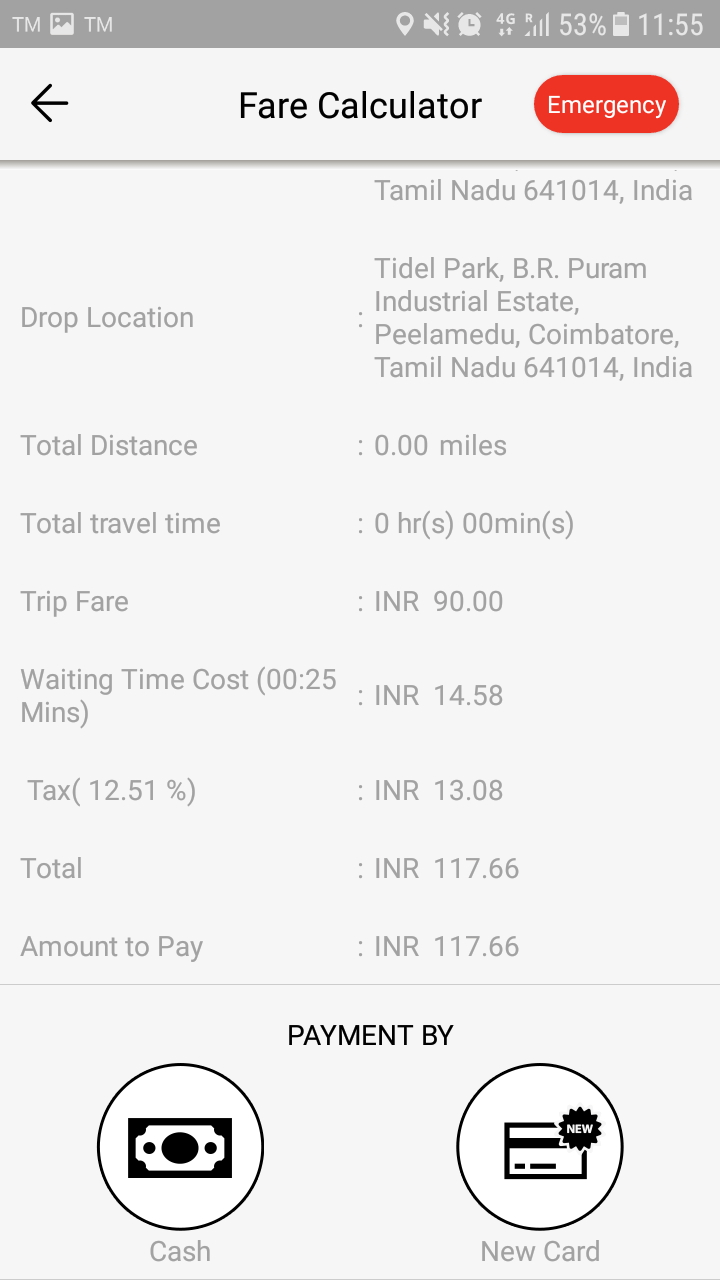Tap the Waiting Time Cost row
Viewport: 720px width, 1280px height.
click(360, 696)
